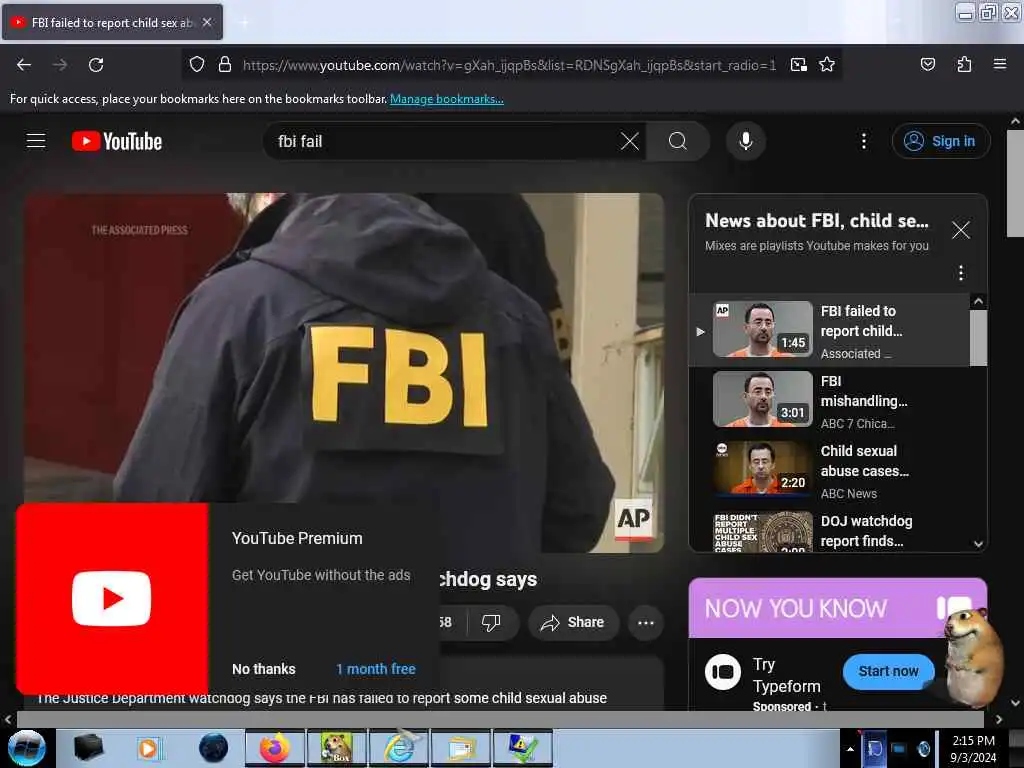The height and width of the screenshot is (768, 1024).
Task: Open a new tab with plus button
Action: (244, 22)
